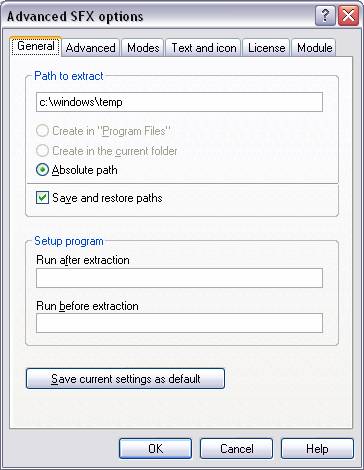Uncheck Save and restore paths checkbox
Screen dimensions: 364x470
[x=42, y=198]
